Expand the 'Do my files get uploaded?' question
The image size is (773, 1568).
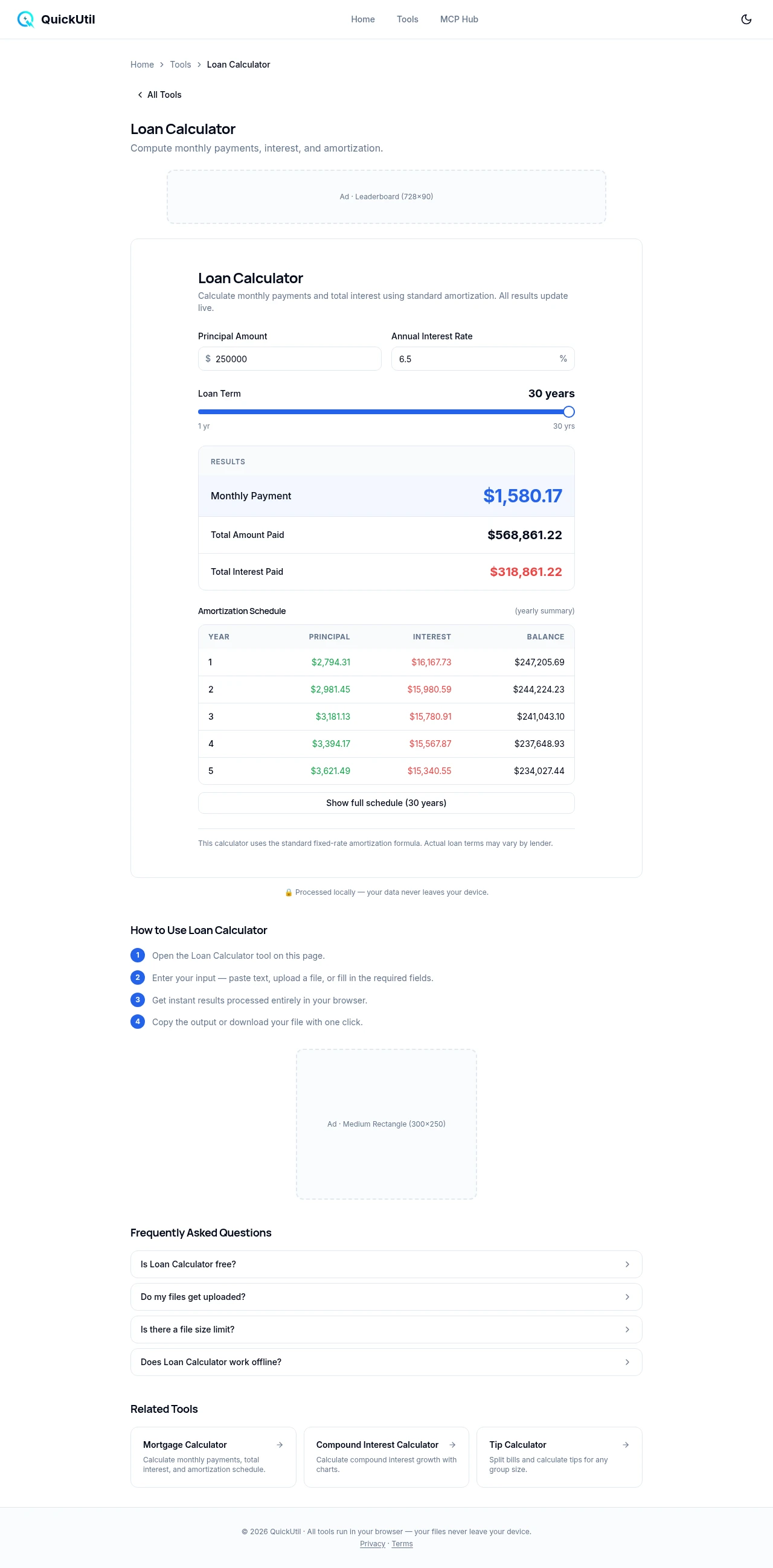pos(386,1296)
